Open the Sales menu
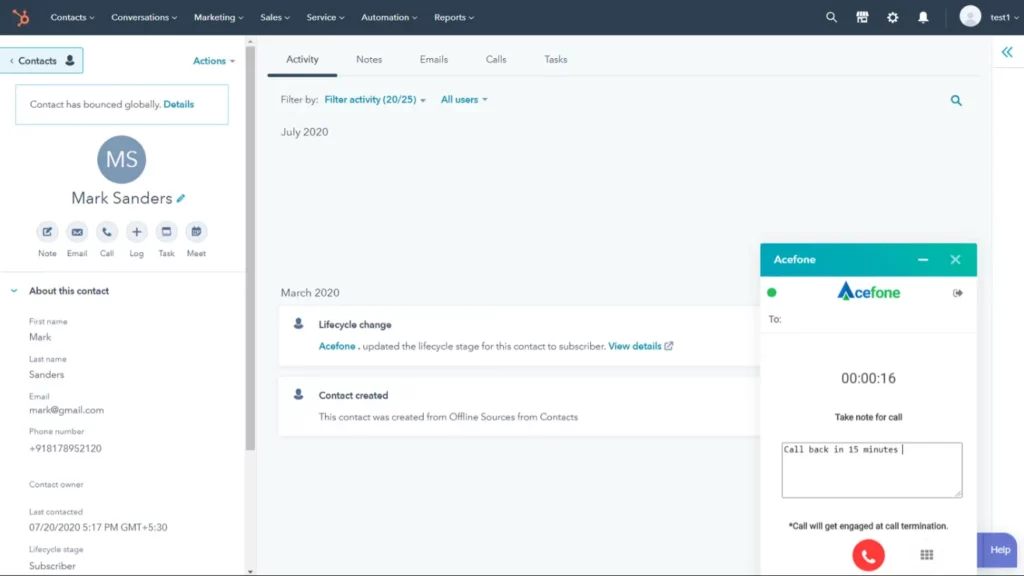The height and width of the screenshot is (576, 1024). pyautogui.click(x=274, y=18)
